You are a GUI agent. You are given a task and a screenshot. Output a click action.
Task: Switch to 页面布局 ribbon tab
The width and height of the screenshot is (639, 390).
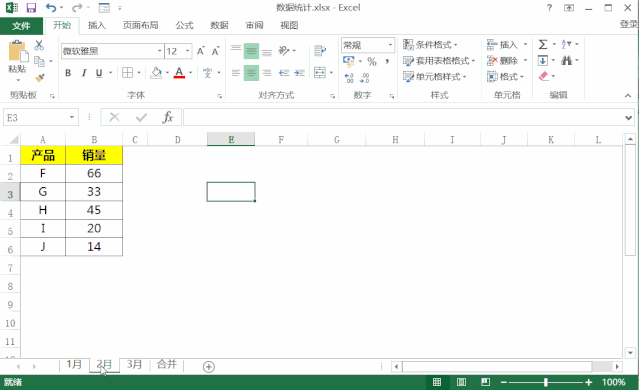pos(141,25)
